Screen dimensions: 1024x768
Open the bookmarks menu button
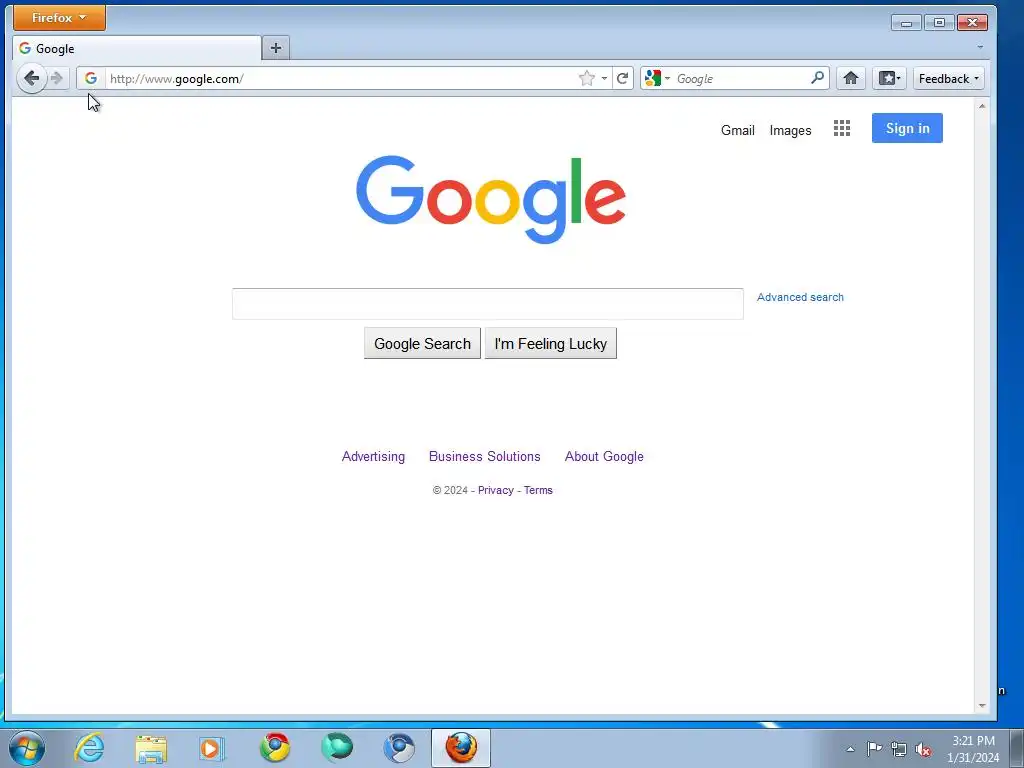pos(889,78)
